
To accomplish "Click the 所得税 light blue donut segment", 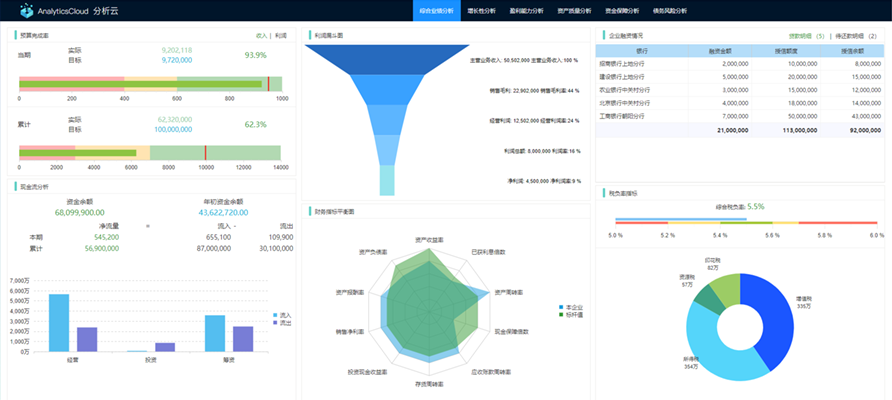I will (715, 345).
